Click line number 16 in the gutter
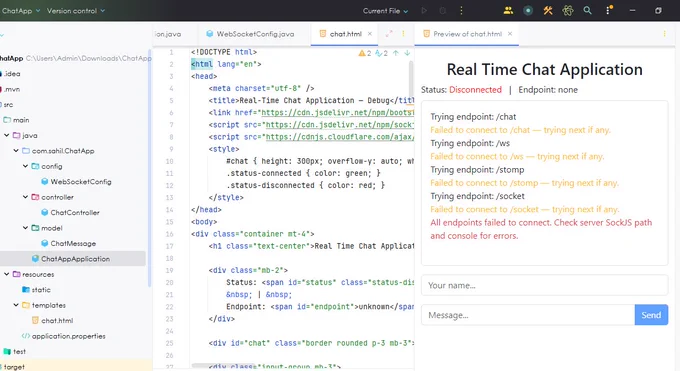Image resolution: width=680 pixels, height=371 pixels. (171, 234)
